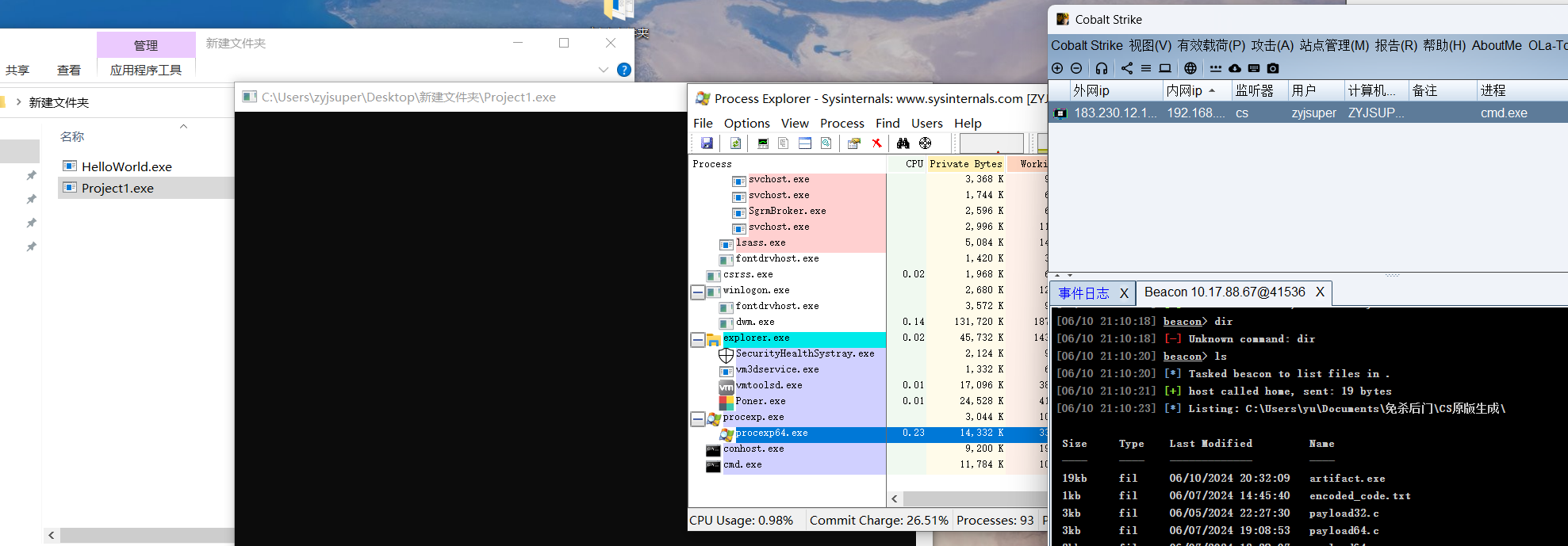1568x546 pixels.
Task: Click the 名称 column sort chevron in File Explorer
Action: pyautogui.click(x=184, y=126)
